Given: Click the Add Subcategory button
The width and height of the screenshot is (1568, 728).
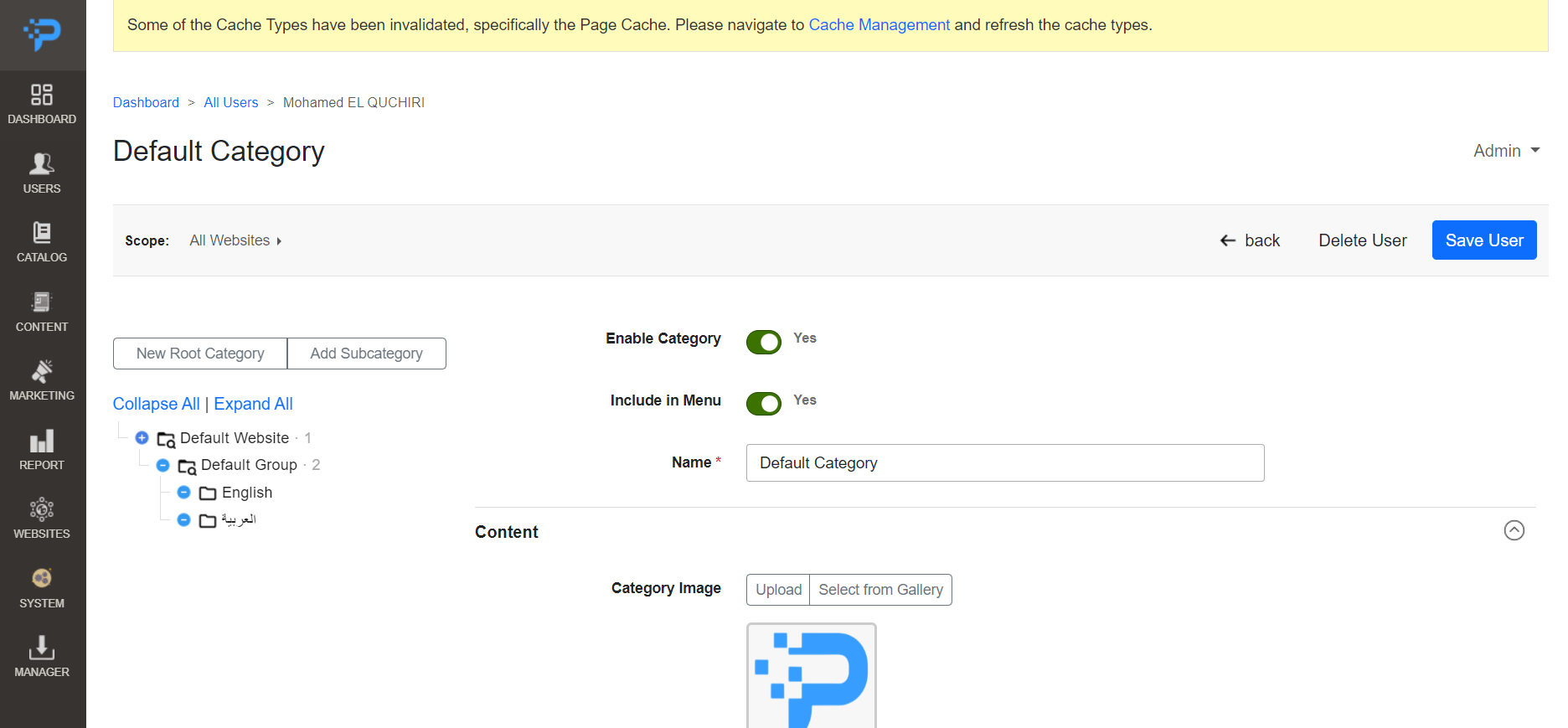Looking at the screenshot, I should (367, 354).
